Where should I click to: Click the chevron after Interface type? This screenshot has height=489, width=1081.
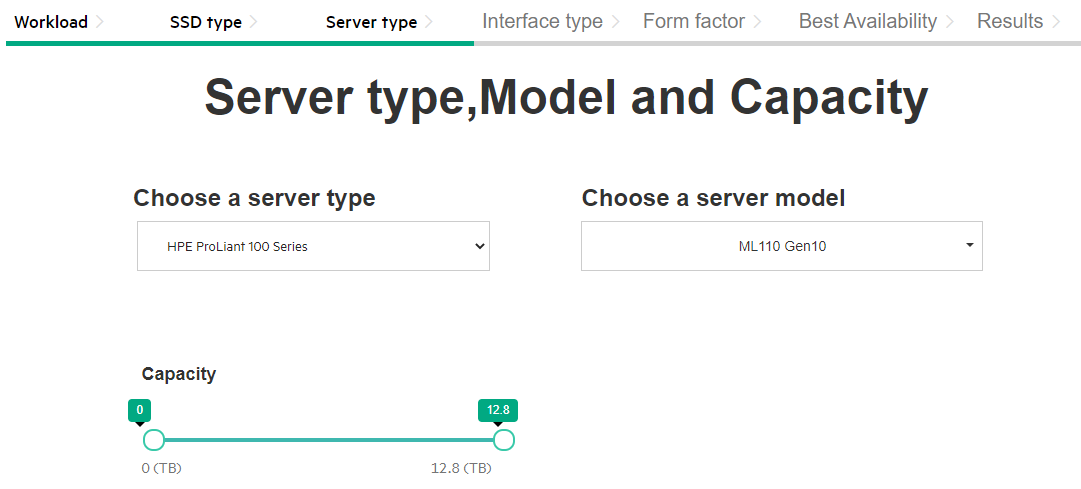click(615, 22)
